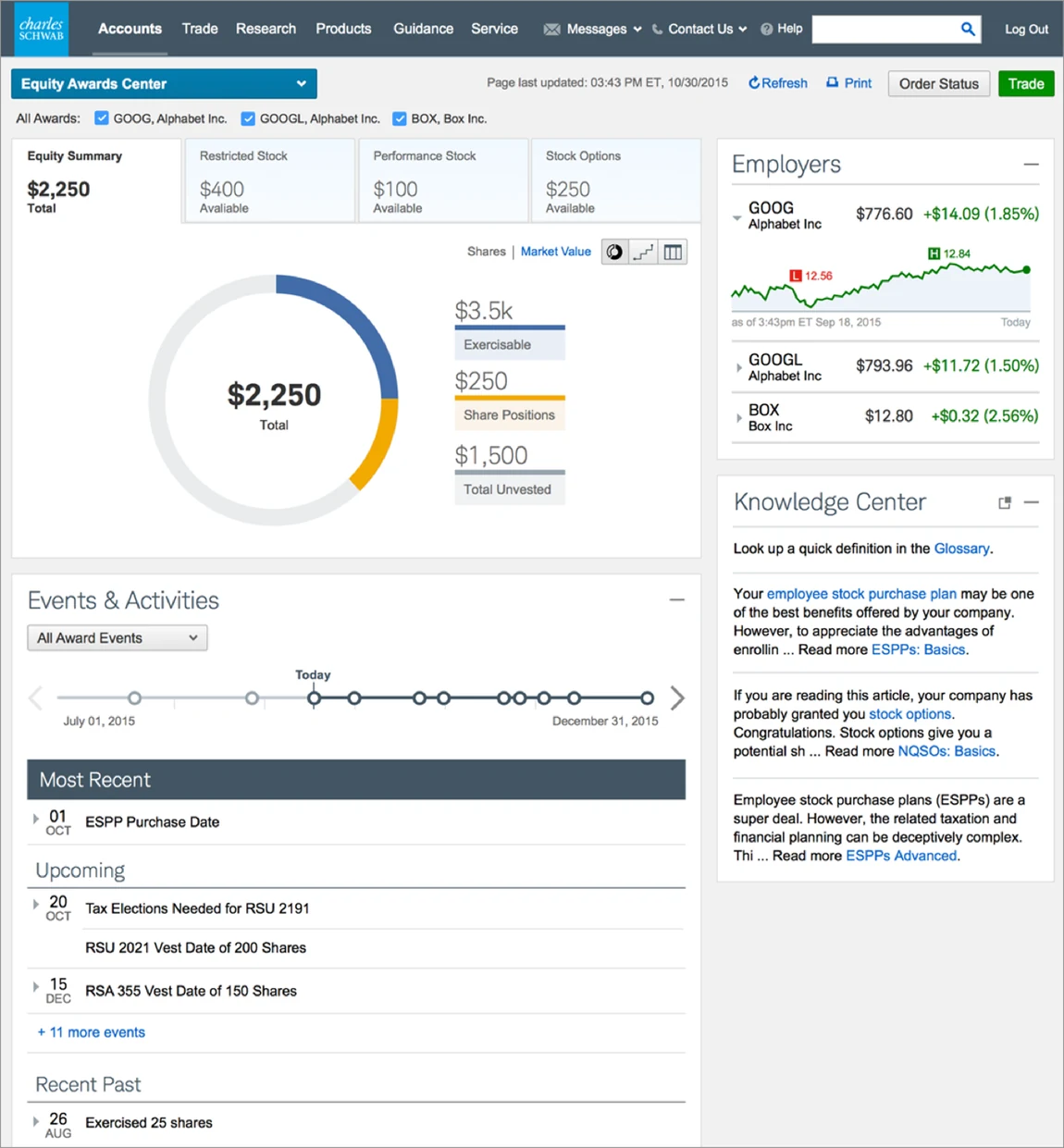The image size is (1064, 1148).
Task: Click the last event marker on timeline
Action: 647,697
